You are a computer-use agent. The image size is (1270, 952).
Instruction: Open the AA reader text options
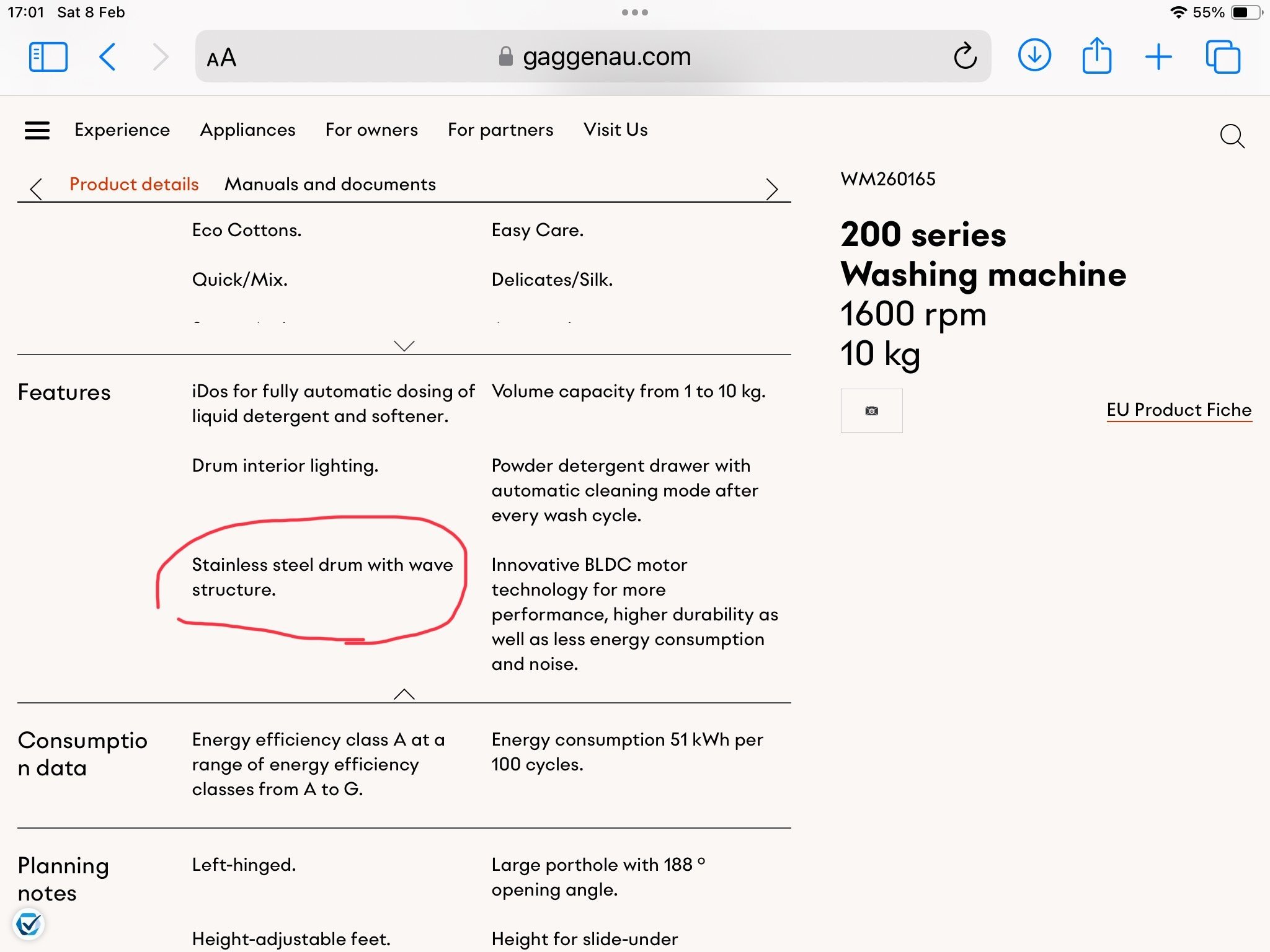tap(221, 58)
